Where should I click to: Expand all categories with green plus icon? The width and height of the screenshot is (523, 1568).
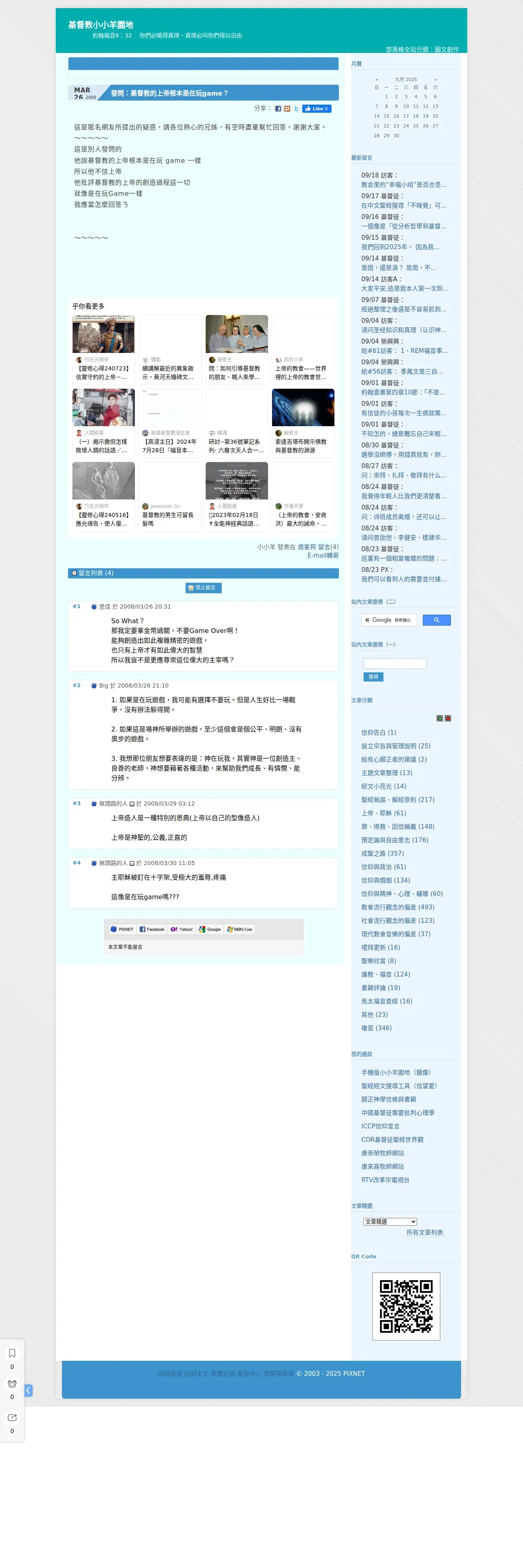coord(439,718)
